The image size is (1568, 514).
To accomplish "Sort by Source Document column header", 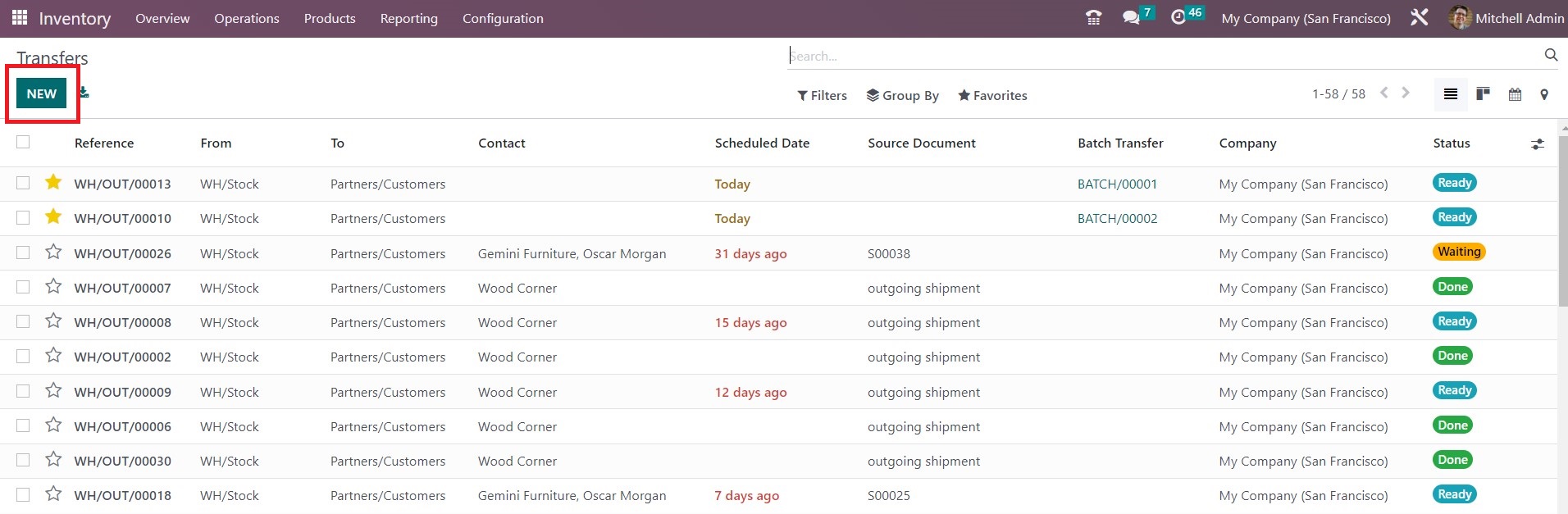I will click(x=922, y=143).
